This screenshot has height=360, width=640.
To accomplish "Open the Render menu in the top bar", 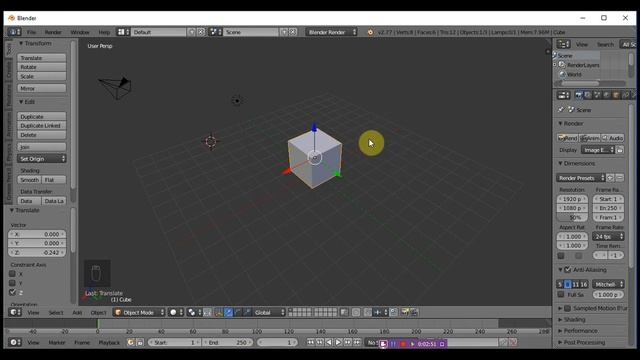I will click(53, 32).
